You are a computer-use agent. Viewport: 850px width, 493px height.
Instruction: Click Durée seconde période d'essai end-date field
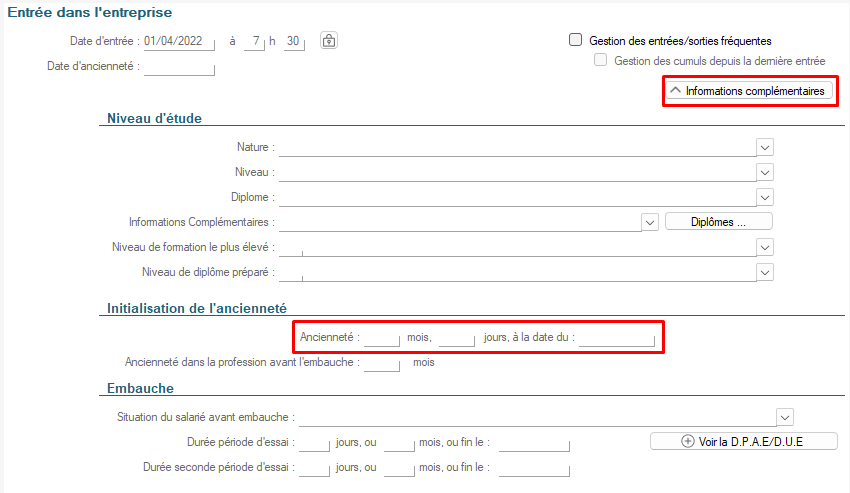tap(533, 467)
